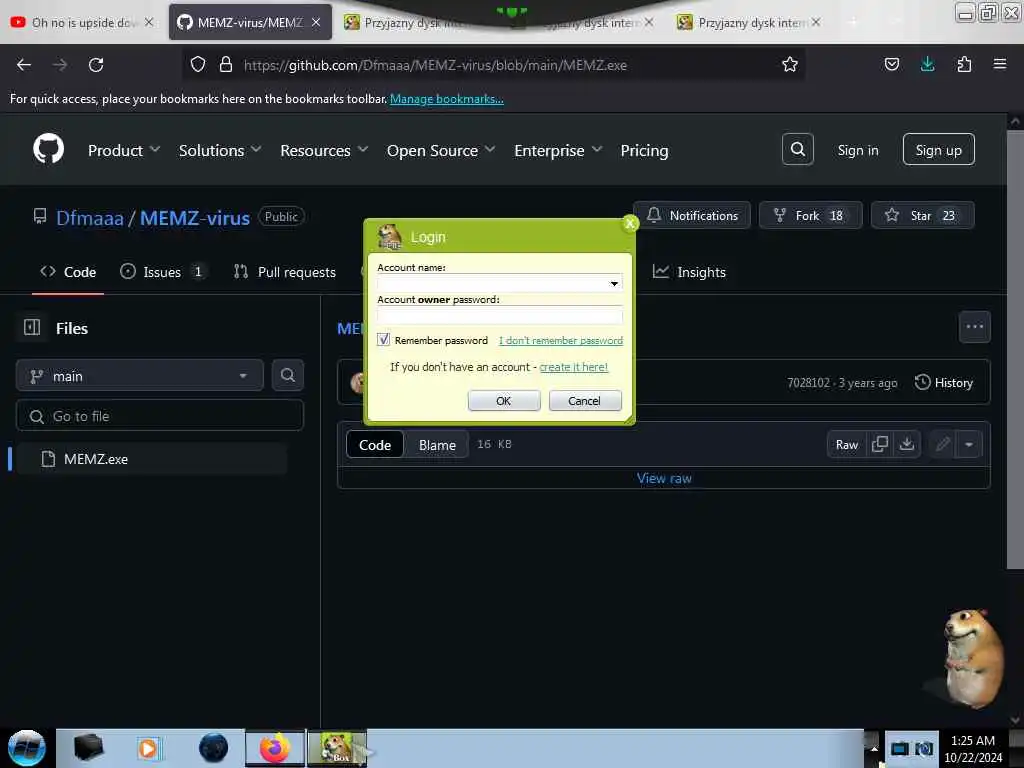
Task: Select the Code view toggle
Action: point(375,445)
